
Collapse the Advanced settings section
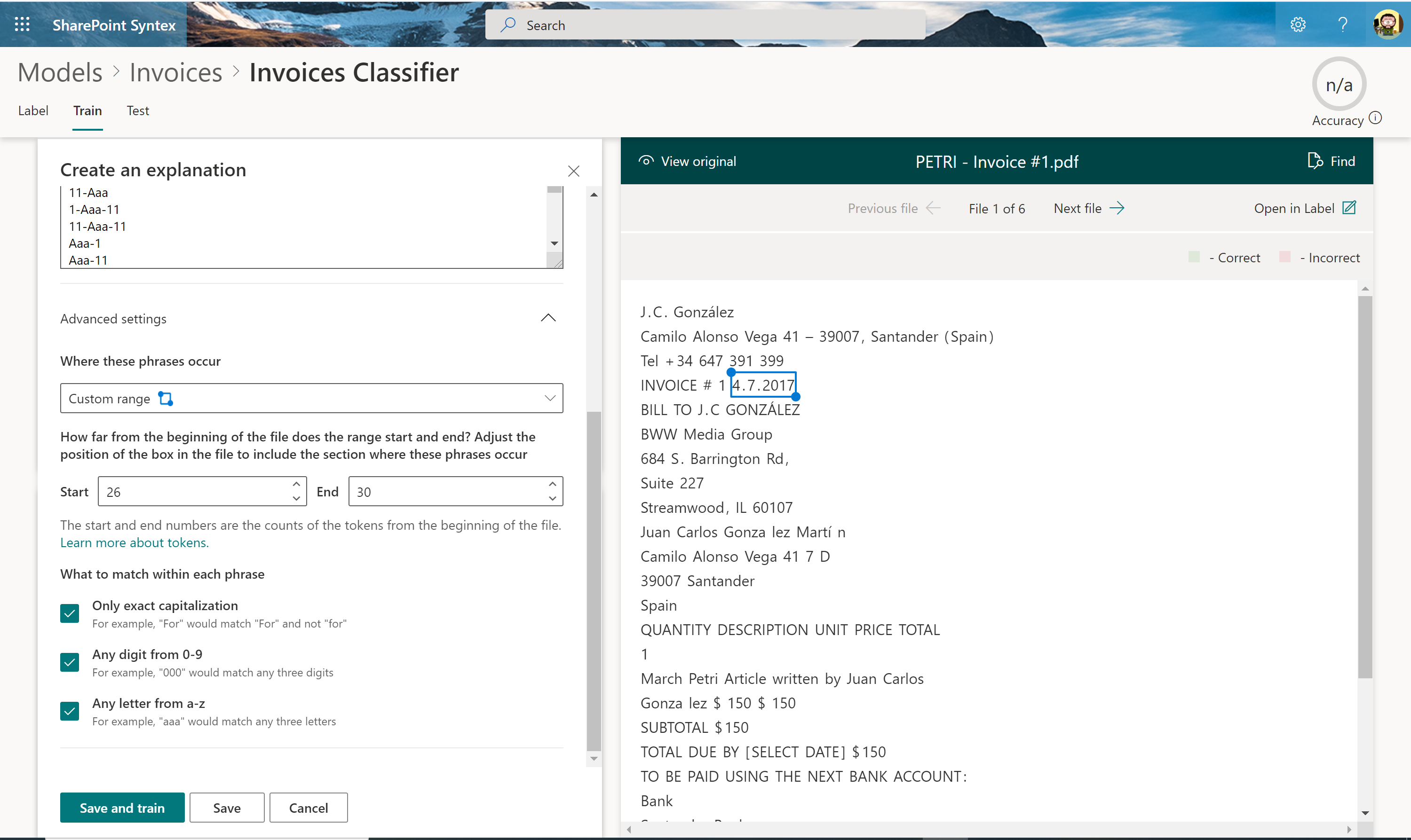[547, 318]
